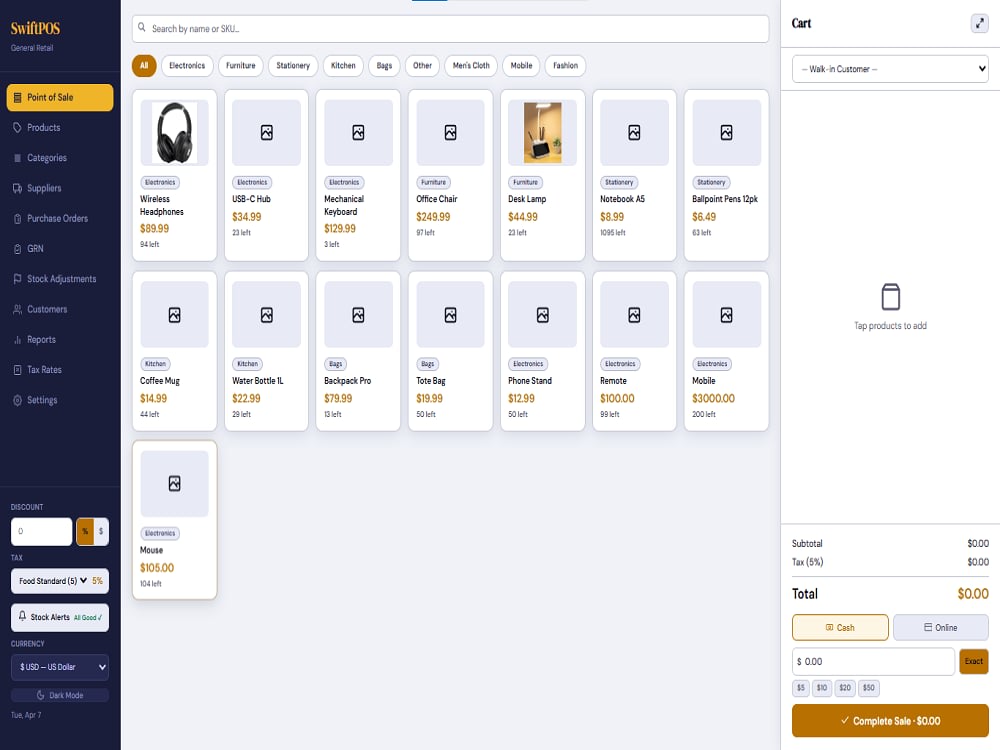
Task: Click the Stock Adjustments flag icon
Action: pos(17,279)
